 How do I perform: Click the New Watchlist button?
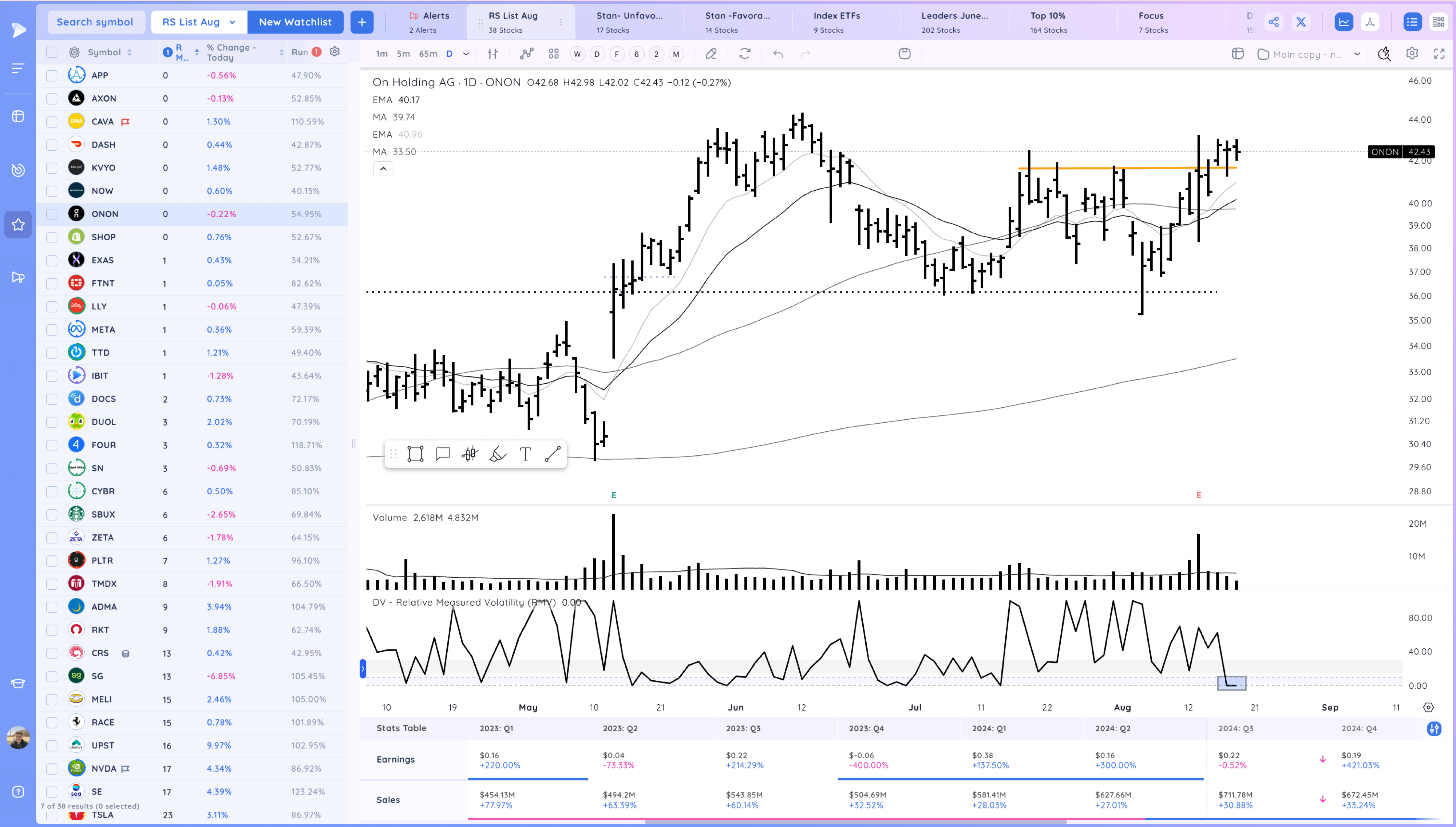click(x=295, y=21)
